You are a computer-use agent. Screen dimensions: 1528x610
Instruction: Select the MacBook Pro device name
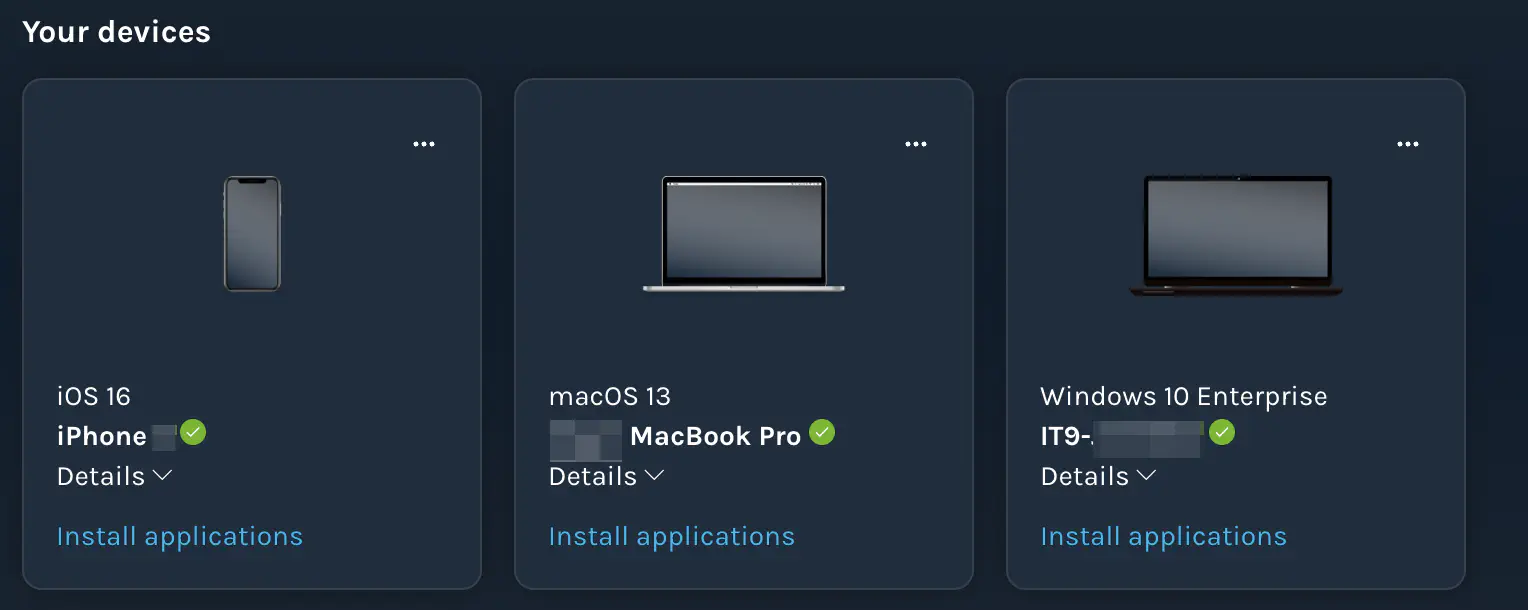[675, 437]
